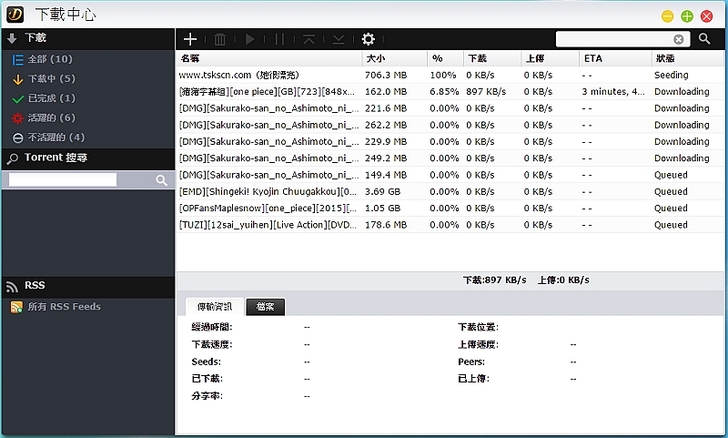Viewport: 728px width, 438px height.
Task: Switch to the 檔案 tab
Action: [x=266, y=306]
